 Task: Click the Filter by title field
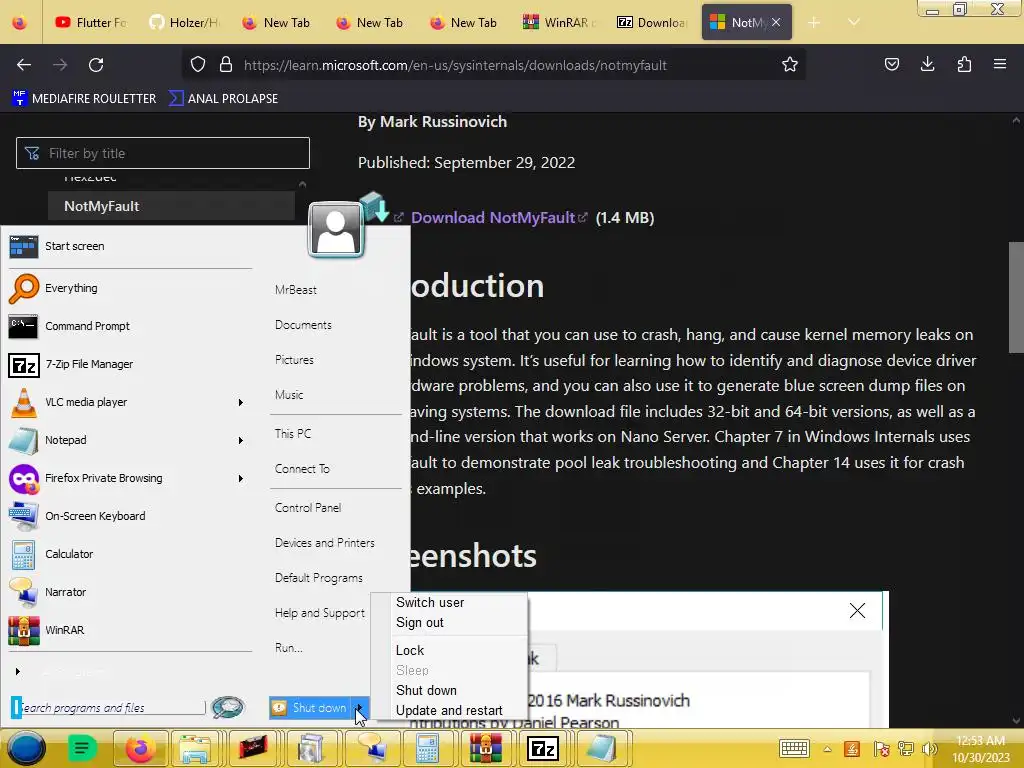(163, 153)
